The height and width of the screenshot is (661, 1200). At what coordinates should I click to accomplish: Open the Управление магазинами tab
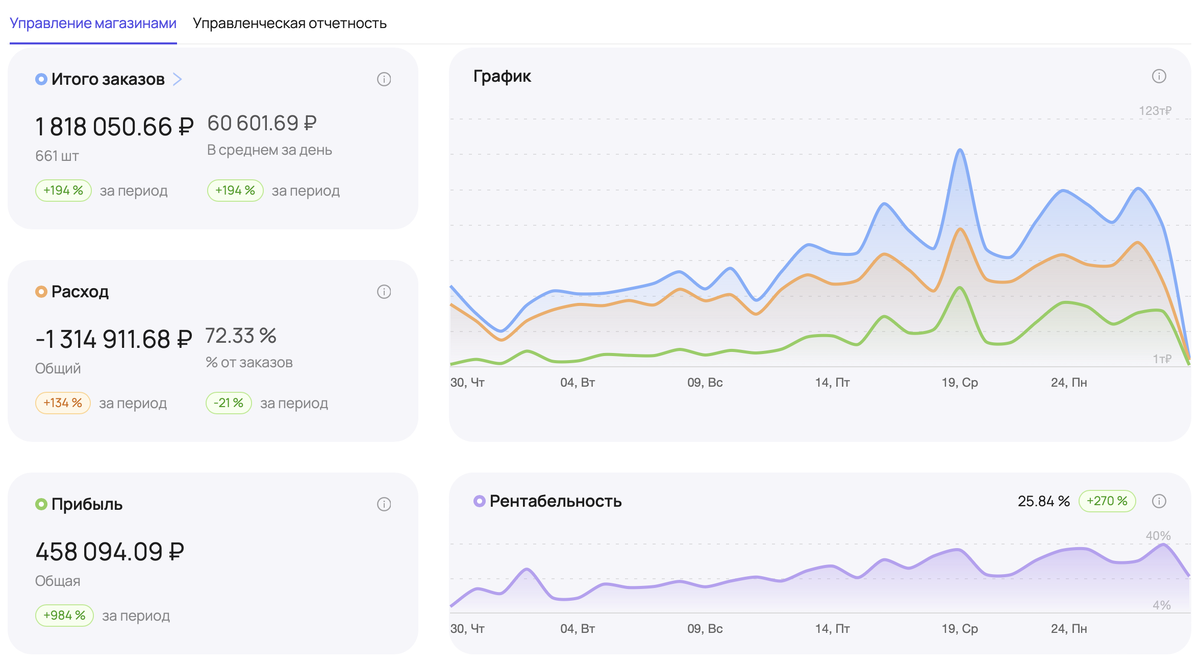point(93,23)
